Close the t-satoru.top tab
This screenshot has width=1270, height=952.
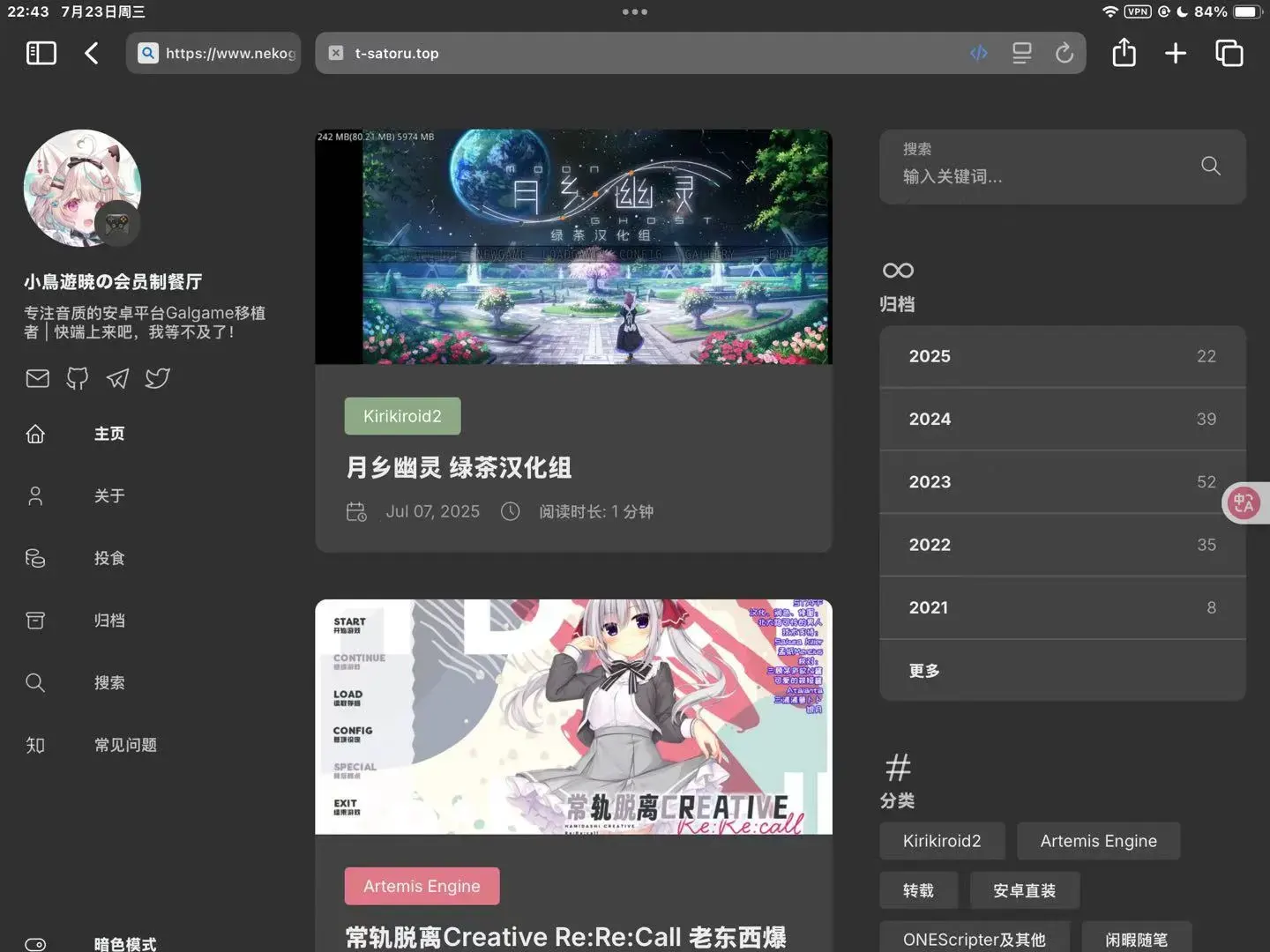pyautogui.click(x=335, y=53)
